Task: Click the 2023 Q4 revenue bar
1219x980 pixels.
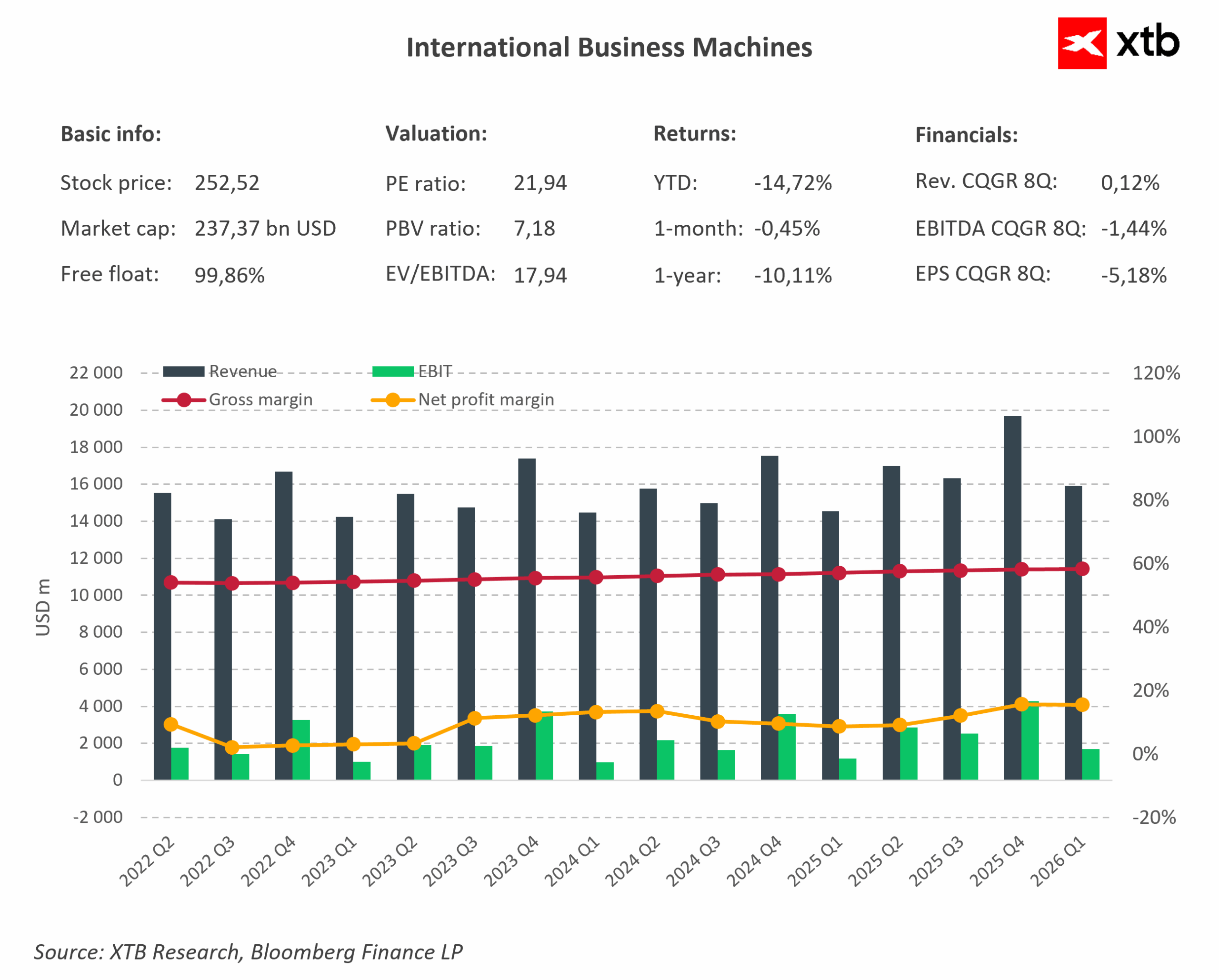Action: 527,619
